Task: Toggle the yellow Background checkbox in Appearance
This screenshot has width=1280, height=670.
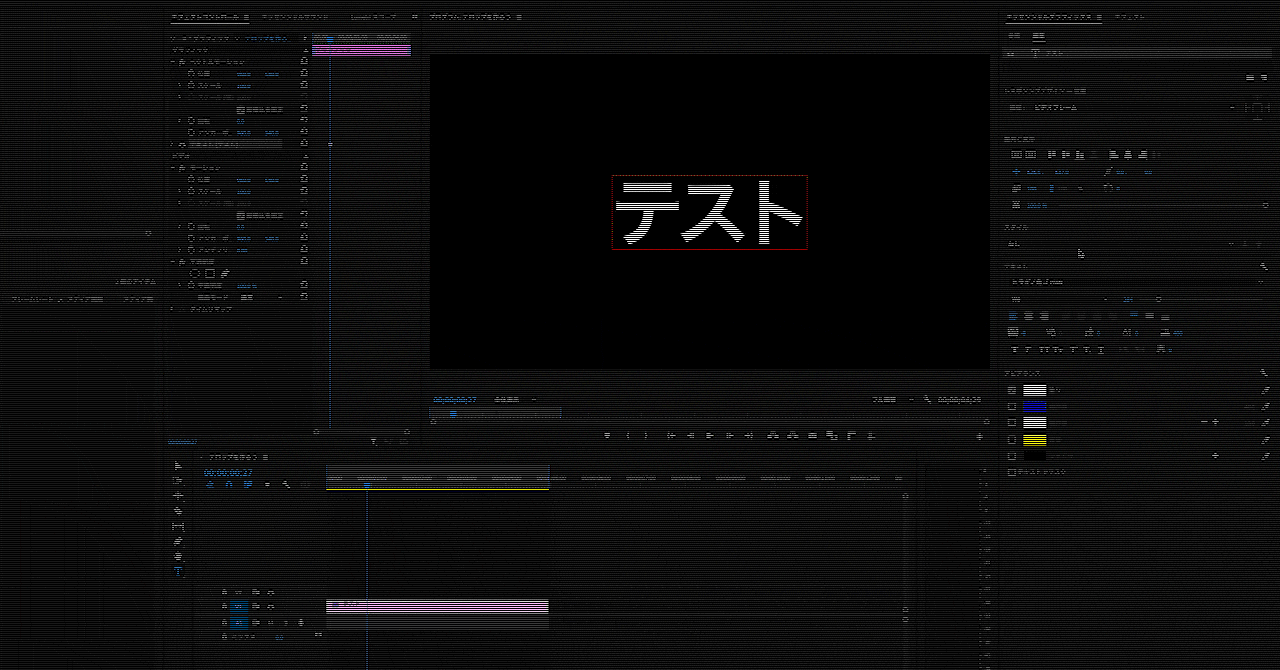Action: 1012,440
